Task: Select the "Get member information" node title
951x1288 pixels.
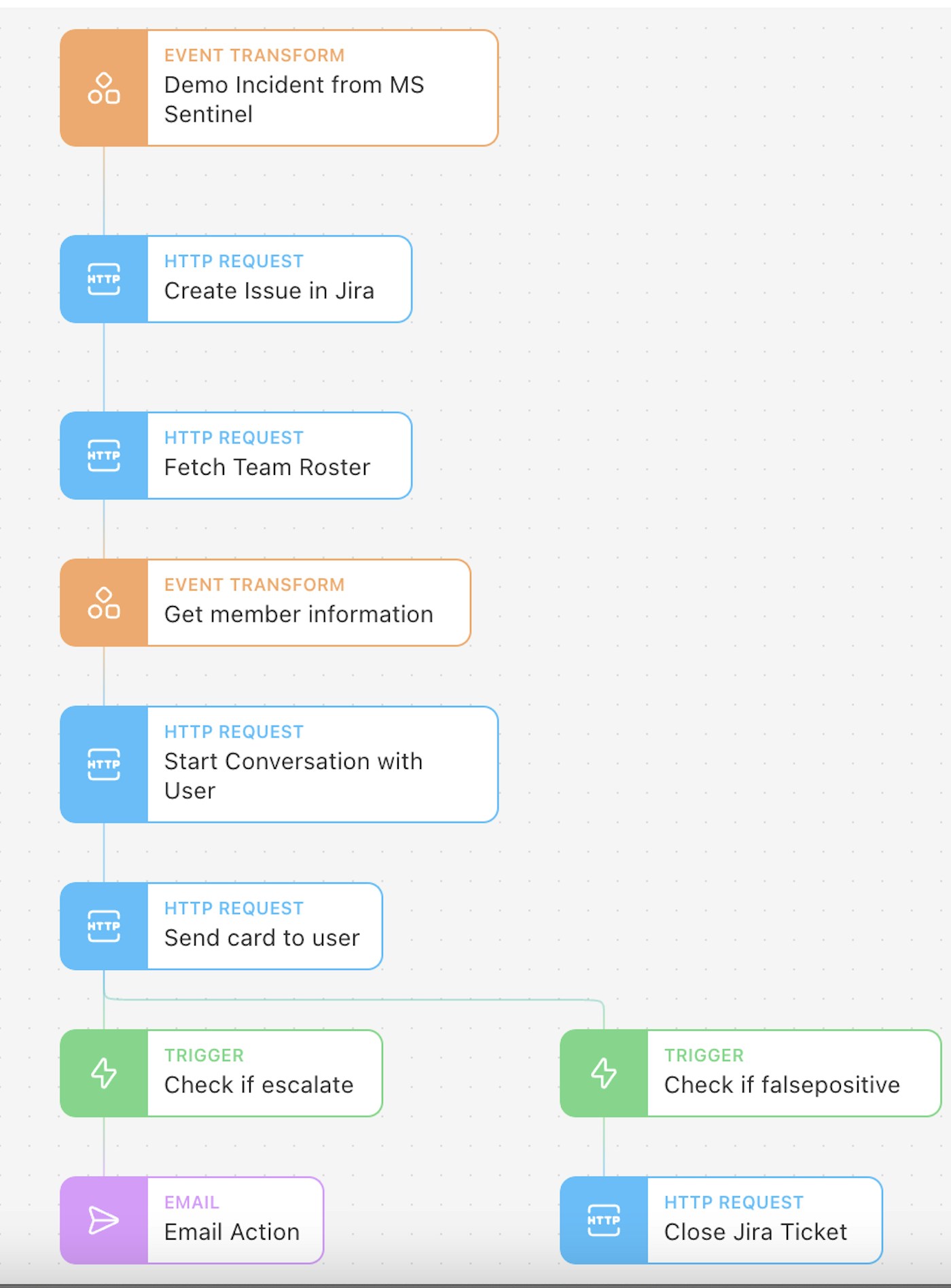Action: click(x=298, y=615)
